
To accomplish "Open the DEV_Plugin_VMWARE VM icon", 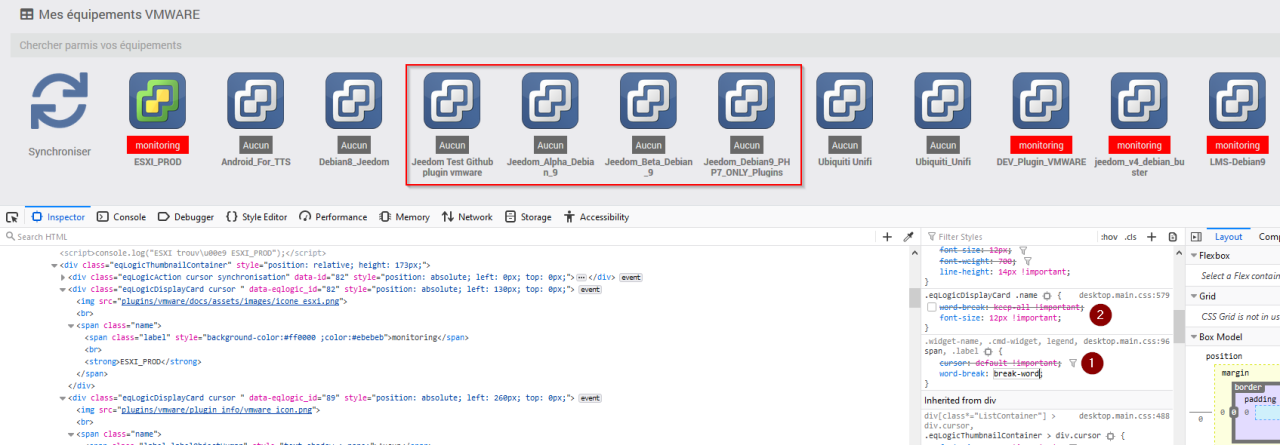I will point(1040,101).
